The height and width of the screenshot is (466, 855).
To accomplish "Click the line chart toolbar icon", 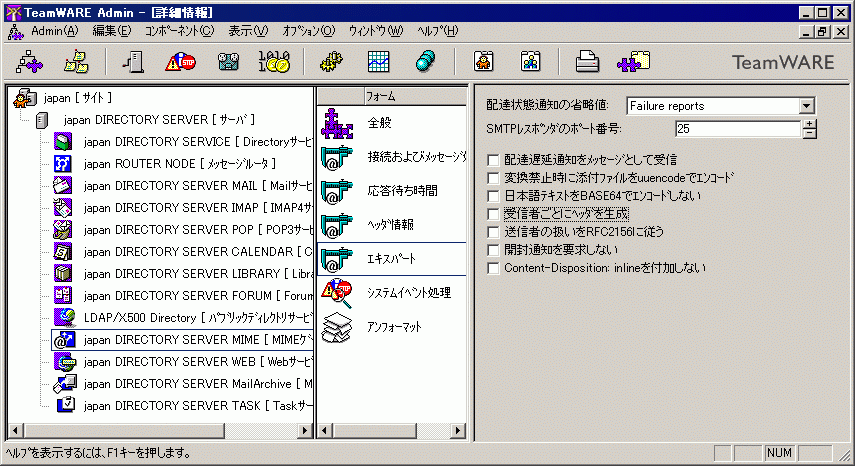I will (378, 62).
